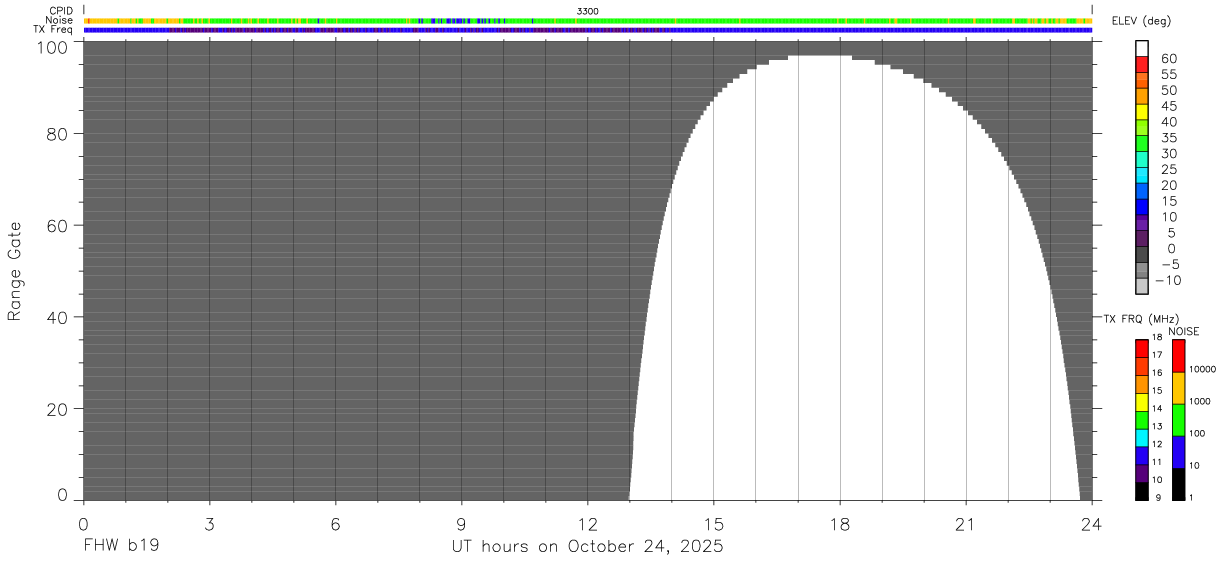Click Range Gate tick label 60
1228x567 pixels.
click(58, 225)
